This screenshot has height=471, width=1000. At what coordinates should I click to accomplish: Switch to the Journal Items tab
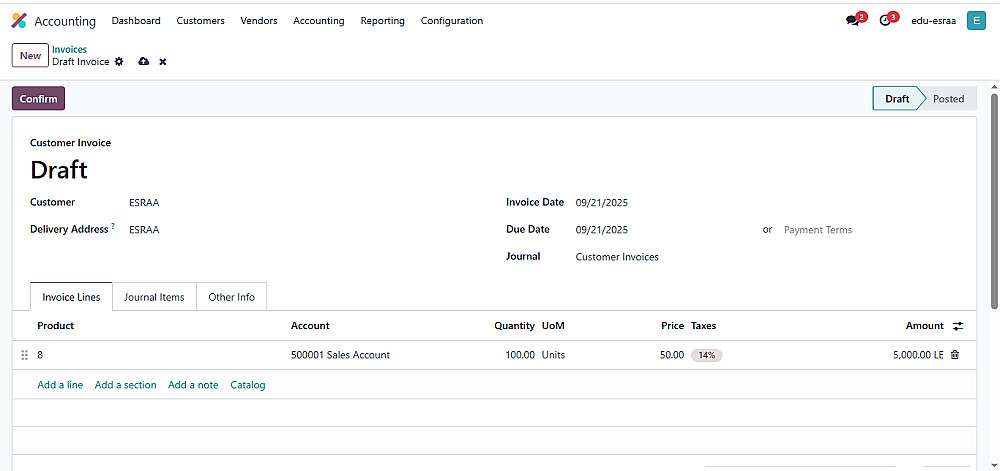[154, 297]
